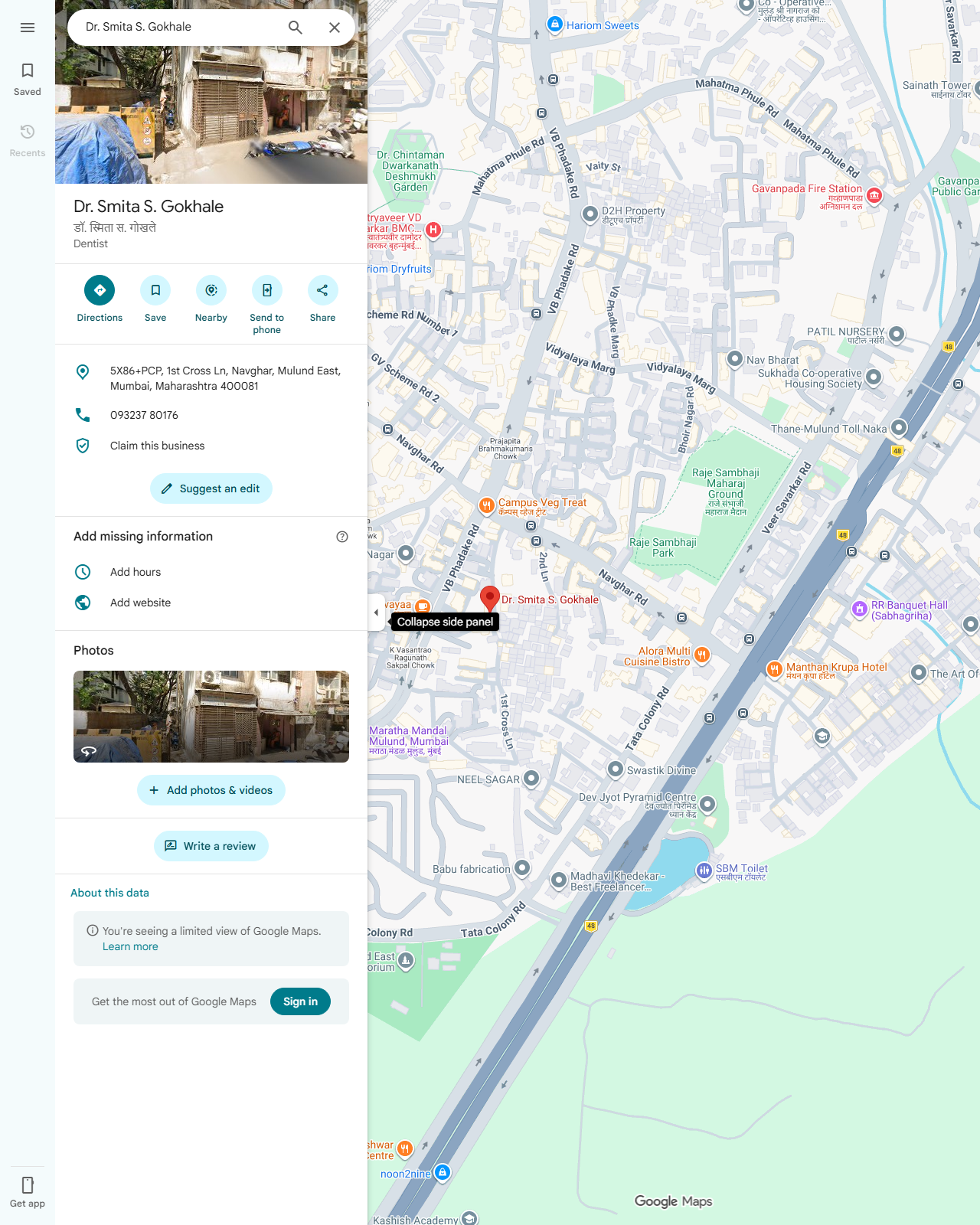Select noon2nine shop marker
Viewport: 980px width, 1225px height.
pyautogui.click(x=442, y=1172)
